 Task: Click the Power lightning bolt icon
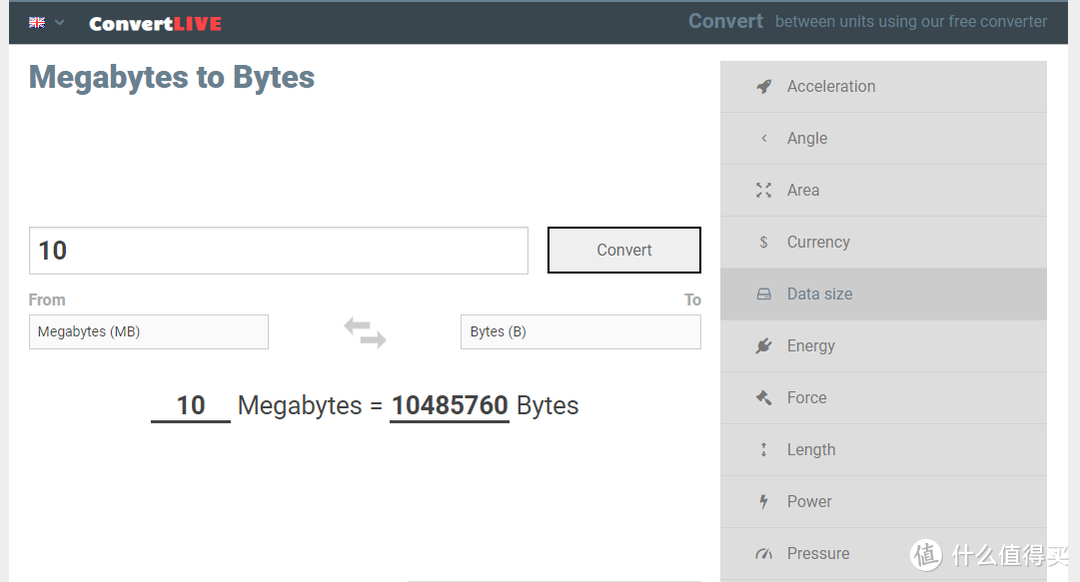[764, 502]
